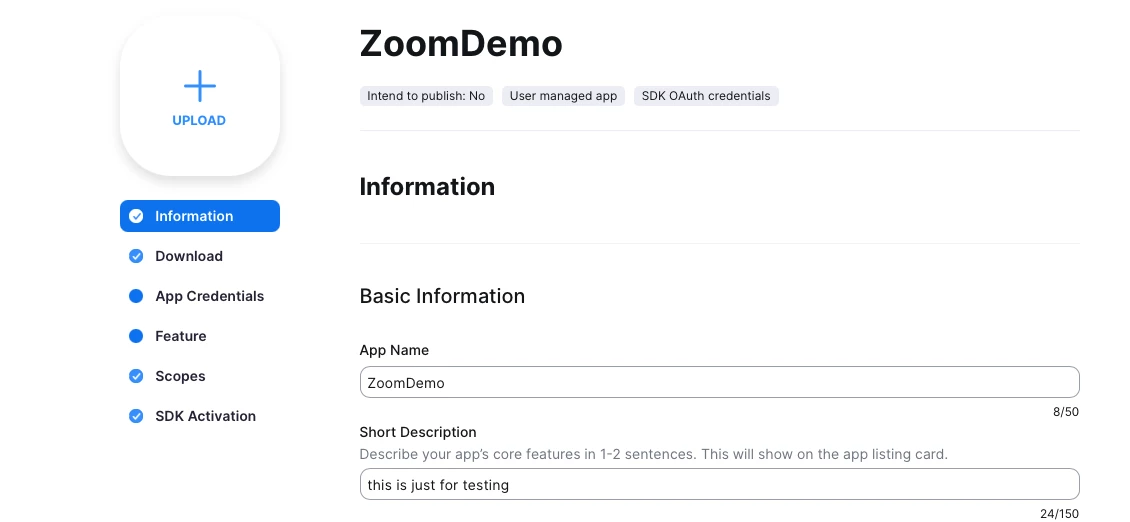Click the 'User managed app' tag

point(564,96)
